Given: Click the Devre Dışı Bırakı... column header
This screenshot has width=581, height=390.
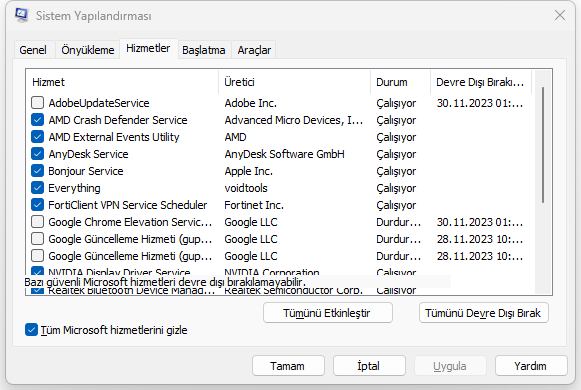Looking at the screenshot, I should point(481,82).
